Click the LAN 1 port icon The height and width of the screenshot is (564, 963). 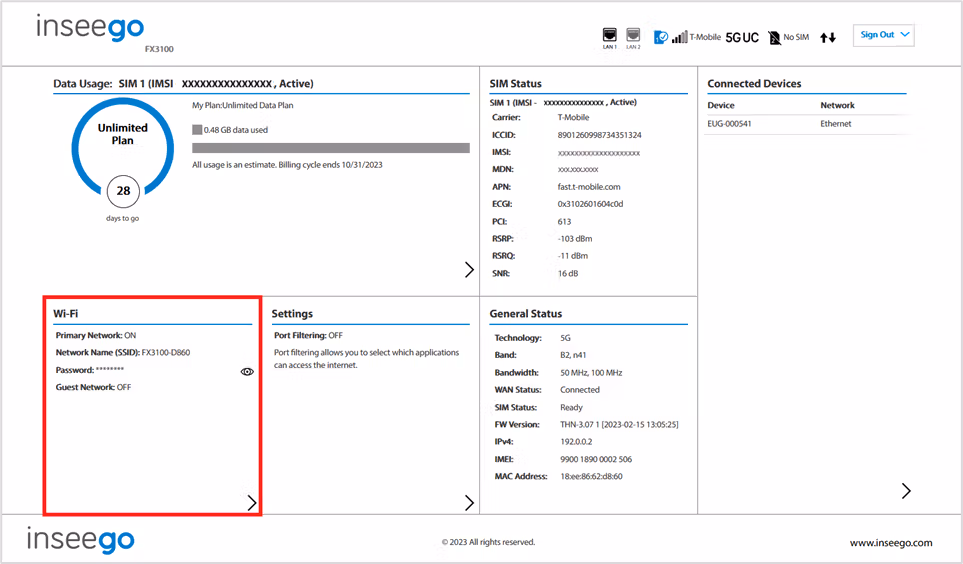click(609, 37)
